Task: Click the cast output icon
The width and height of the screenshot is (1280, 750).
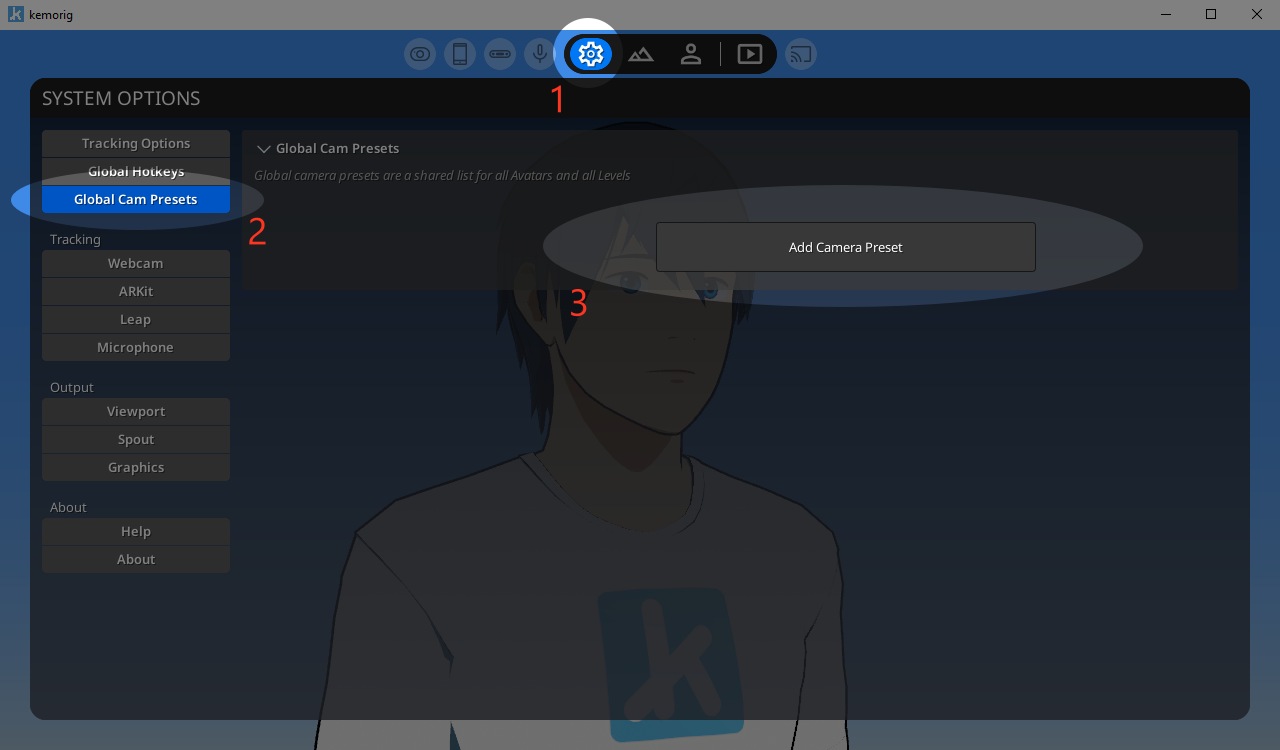Action: (x=800, y=54)
